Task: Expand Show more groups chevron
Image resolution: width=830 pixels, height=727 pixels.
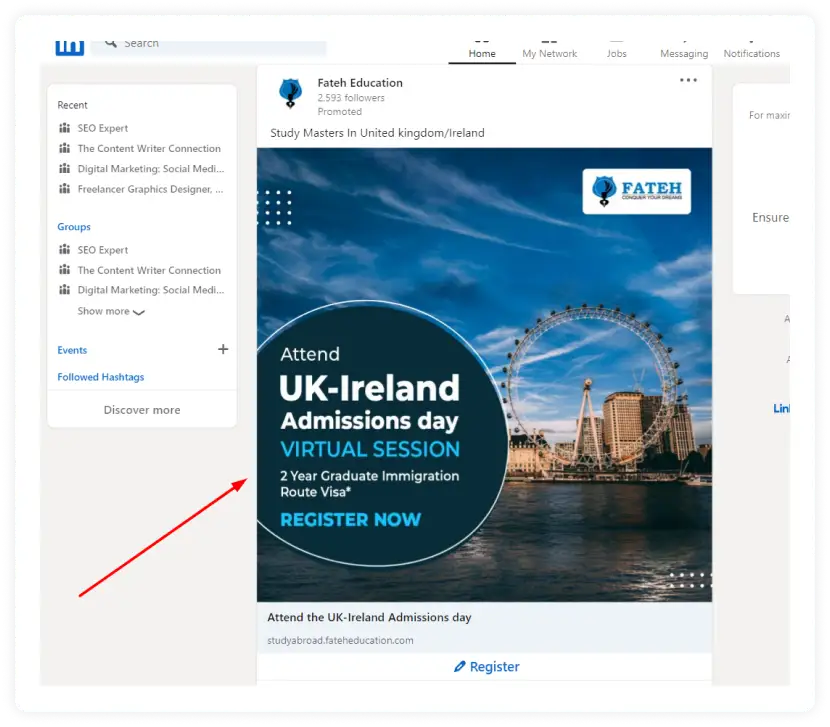Action: (x=139, y=312)
